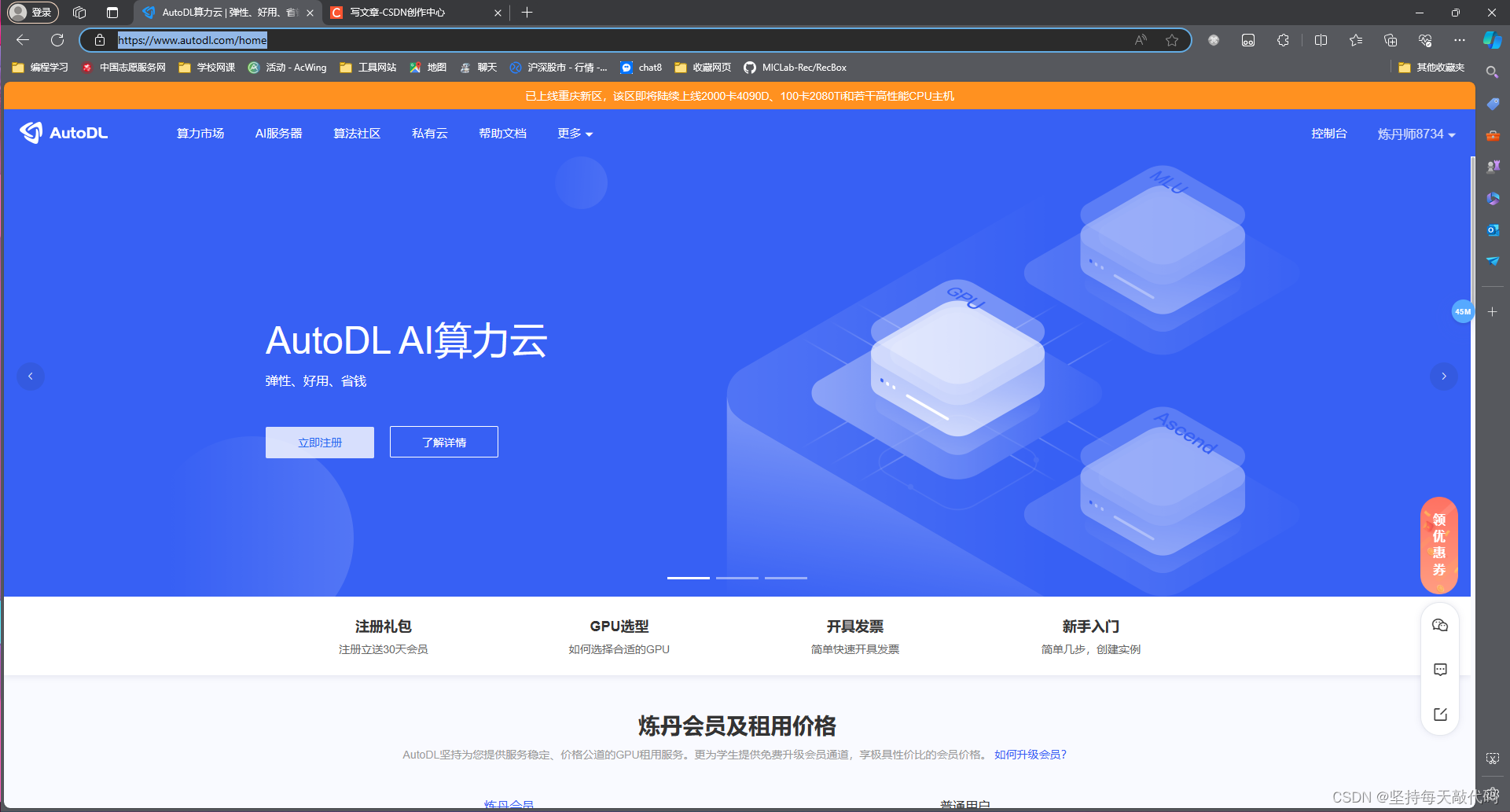Click the 45M floating badge
This screenshot has height=812, width=1510.
pyautogui.click(x=1462, y=311)
